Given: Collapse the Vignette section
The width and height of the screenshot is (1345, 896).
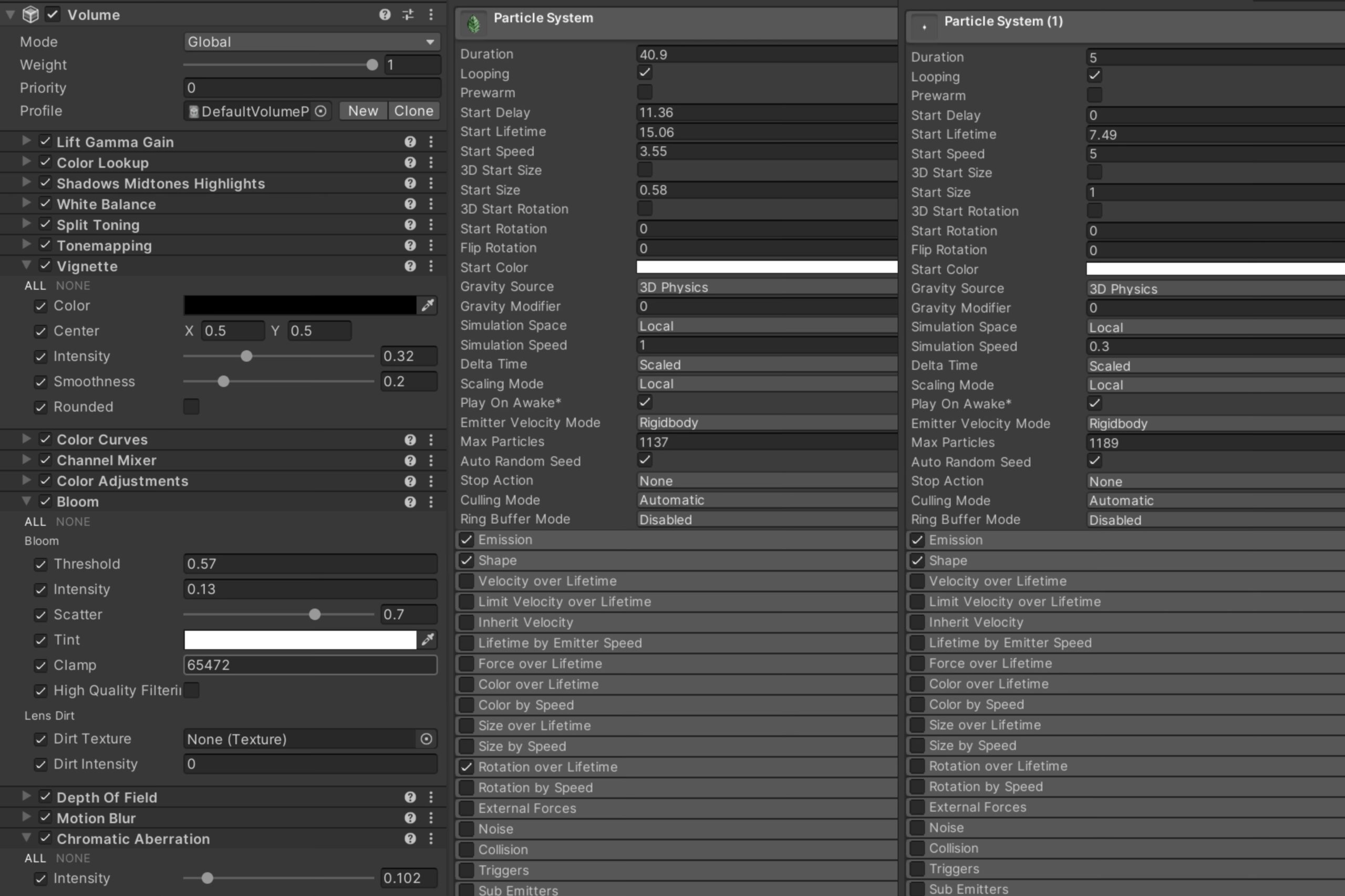Looking at the screenshot, I should point(26,265).
